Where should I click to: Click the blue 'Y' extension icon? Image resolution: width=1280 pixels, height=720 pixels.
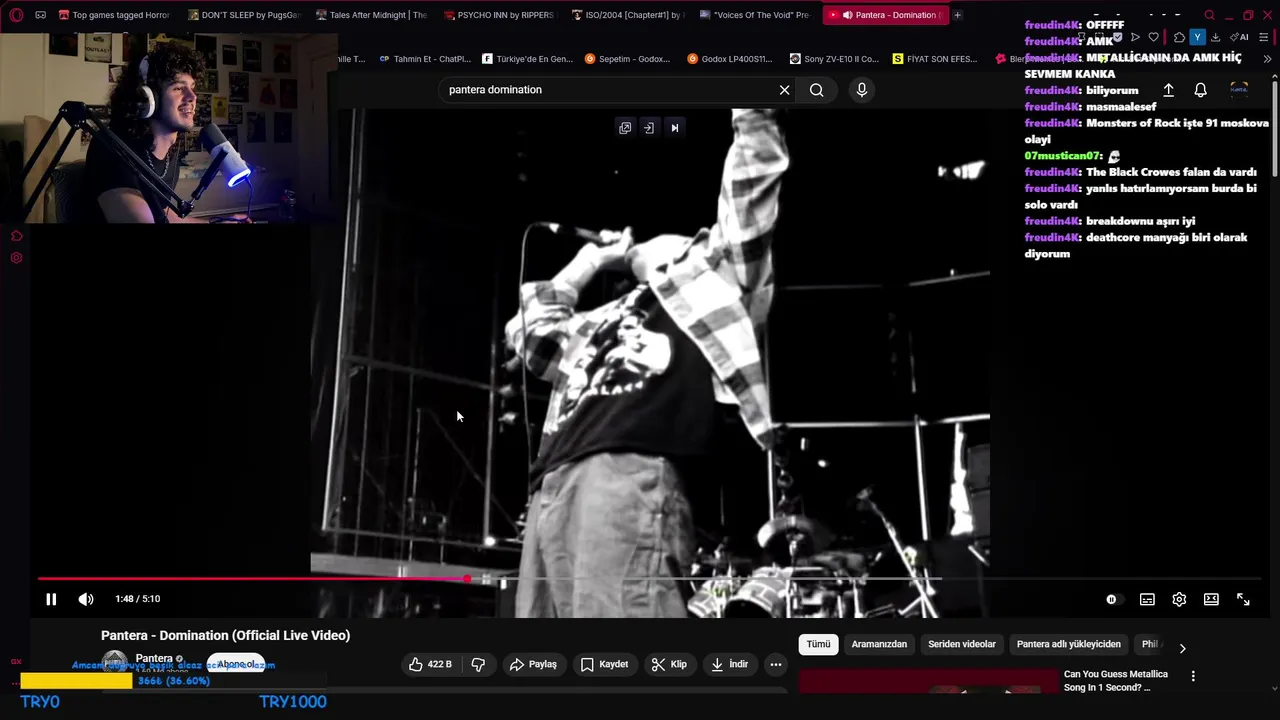[1197, 37]
